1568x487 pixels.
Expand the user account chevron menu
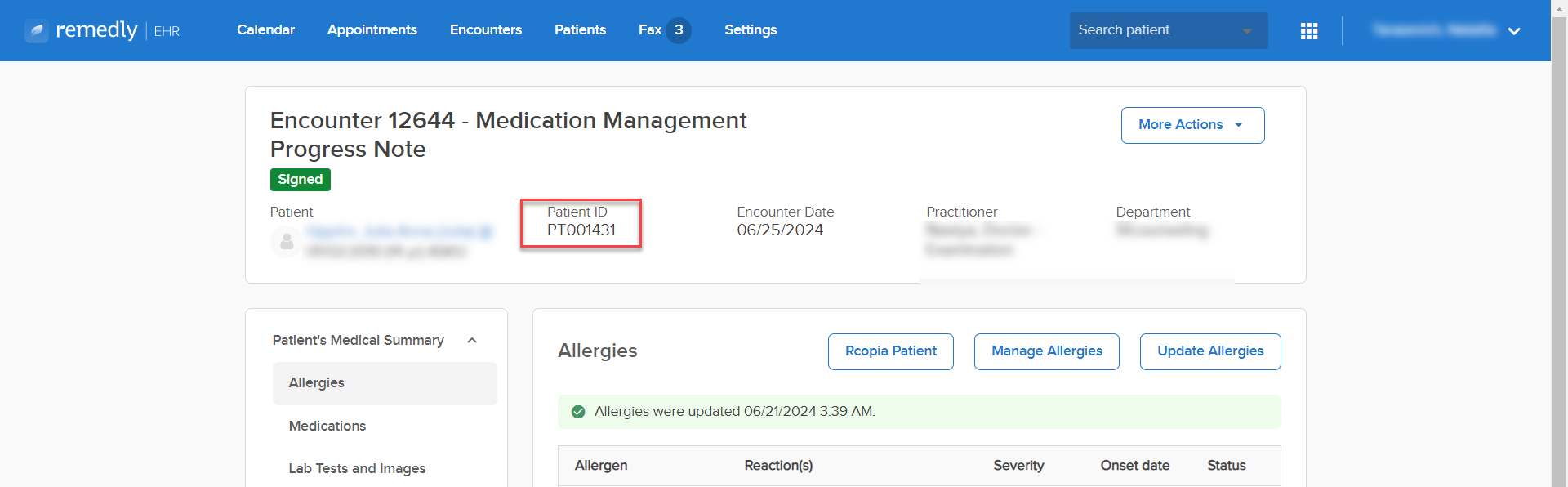[1514, 31]
